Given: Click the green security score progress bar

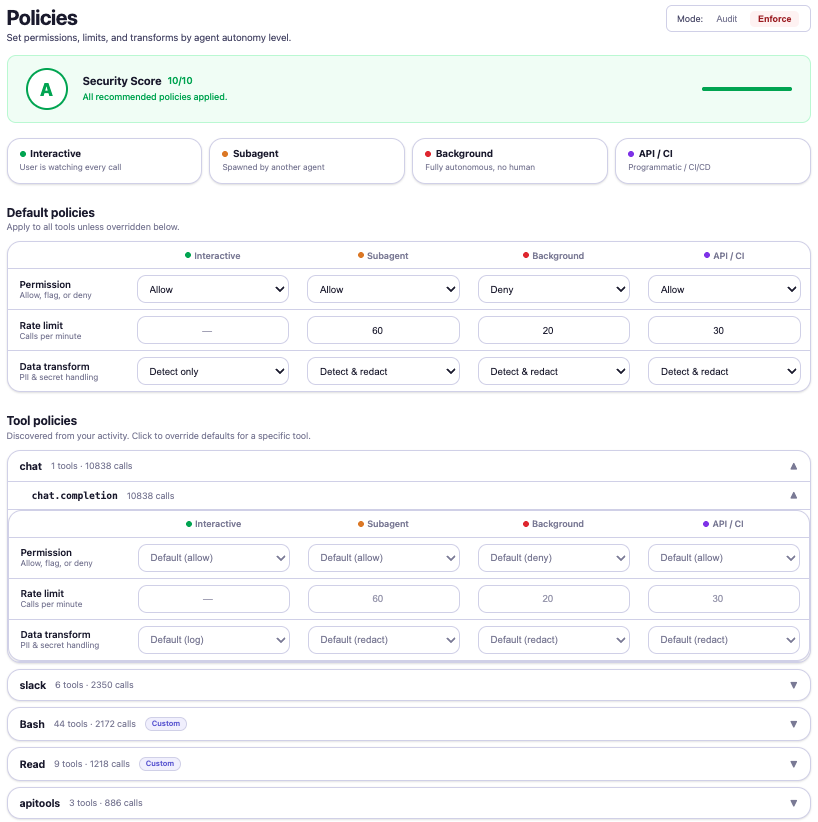Looking at the screenshot, I should (746, 89).
